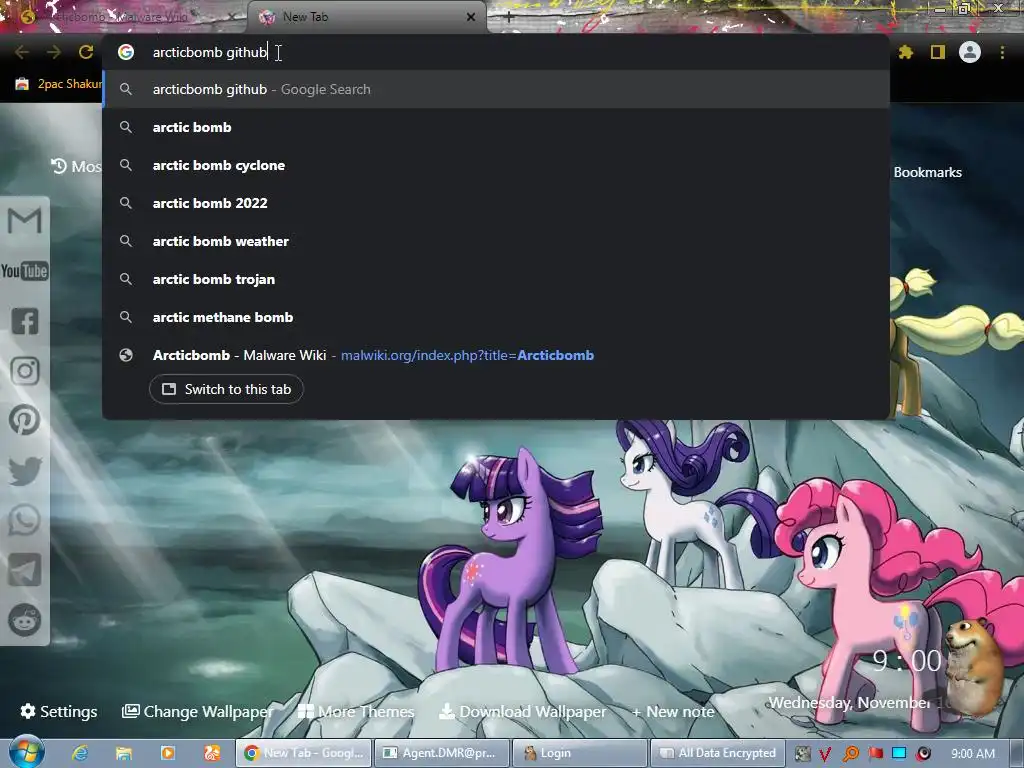Open More Themes
The height and width of the screenshot is (768, 1024).
point(356,711)
